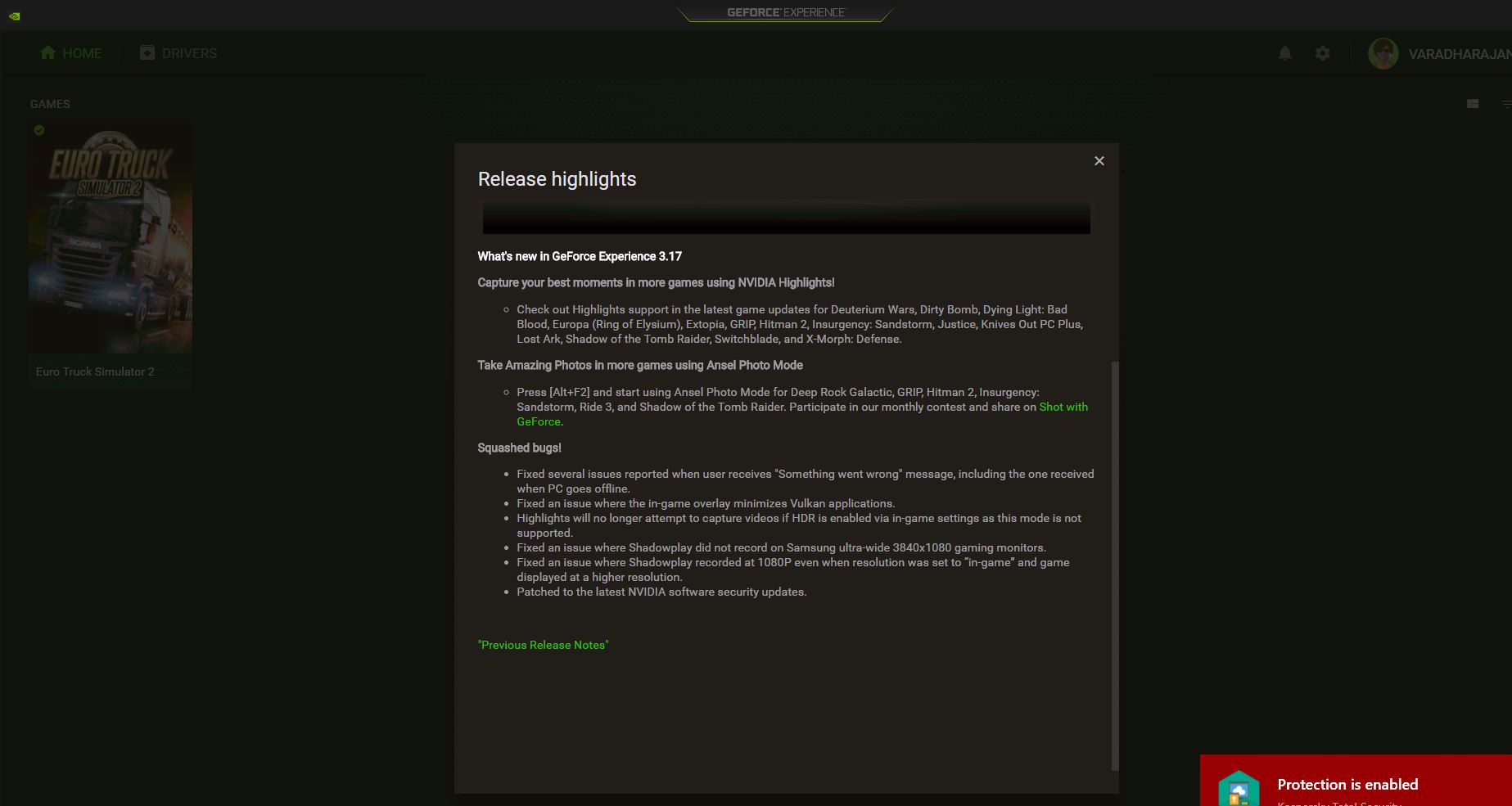Open the notifications bell icon
Viewport: 1512px width, 806px height.
pyautogui.click(x=1284, y=53)
